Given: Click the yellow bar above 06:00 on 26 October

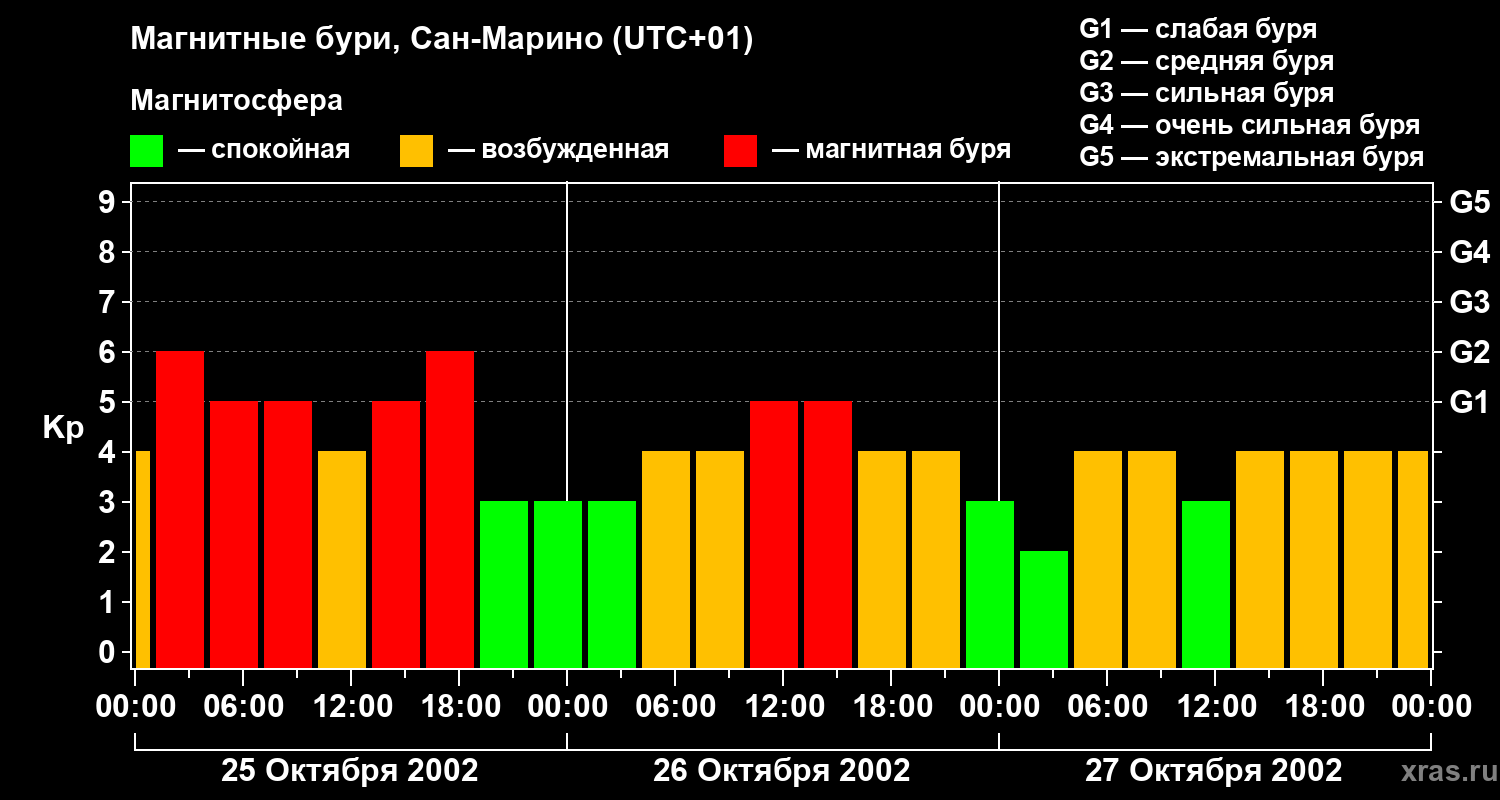Looking at the screenshot, I should tap(666, 560).
